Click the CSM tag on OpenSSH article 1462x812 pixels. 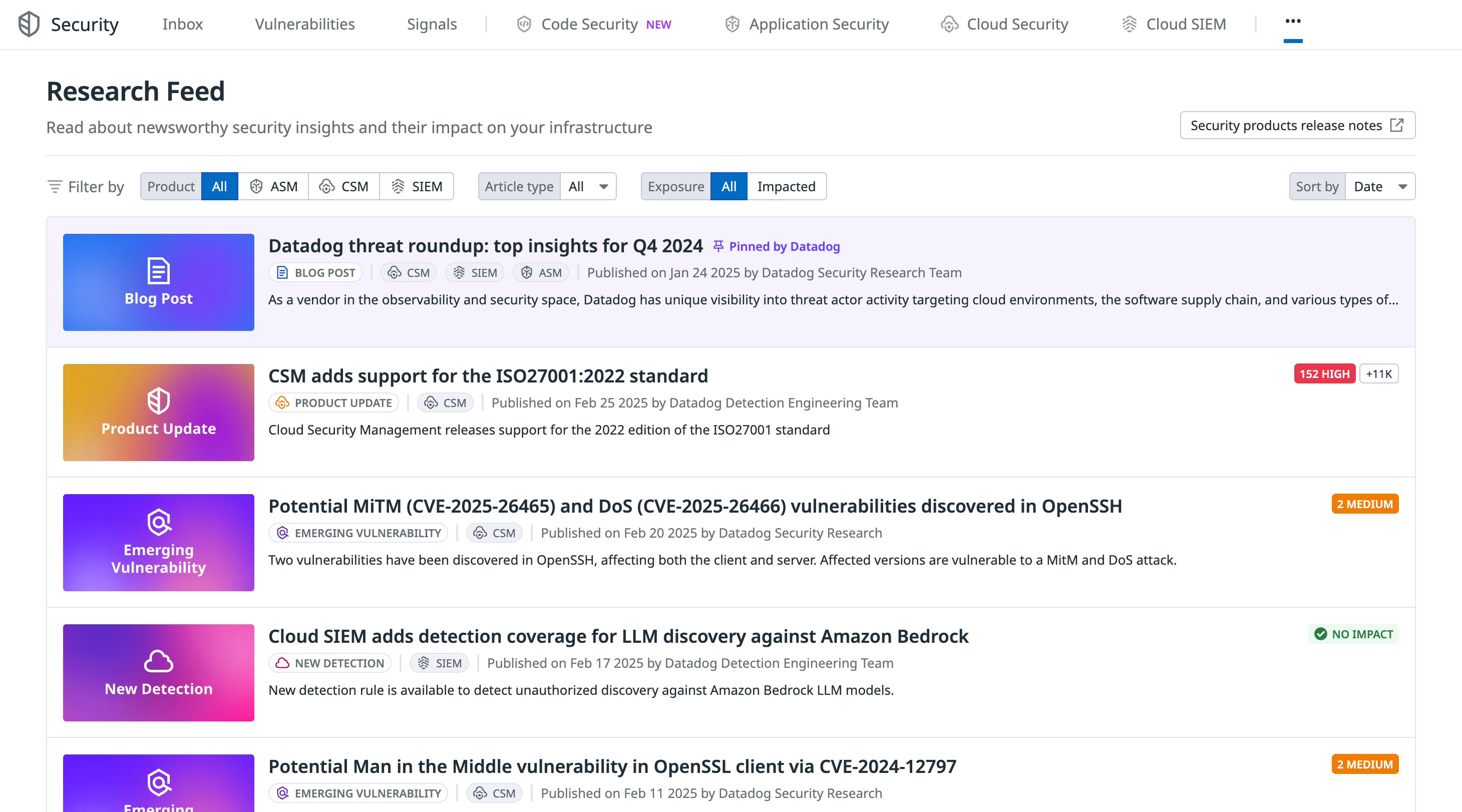(494, 533)
